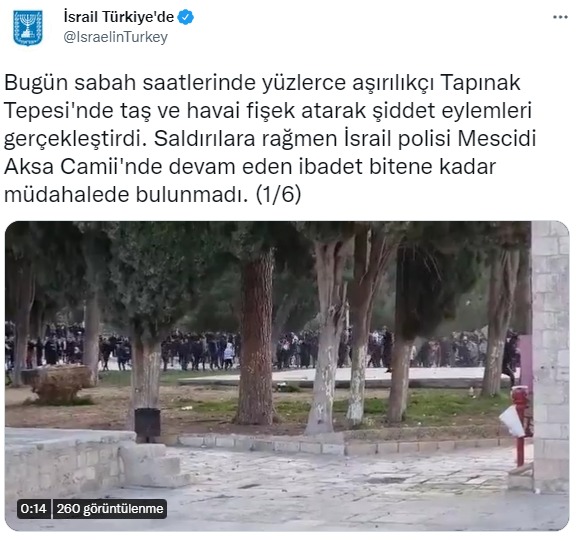Click the (1/6) thread indicator text
The width and height of the screenshot is (578, 541).
(278, 194)
